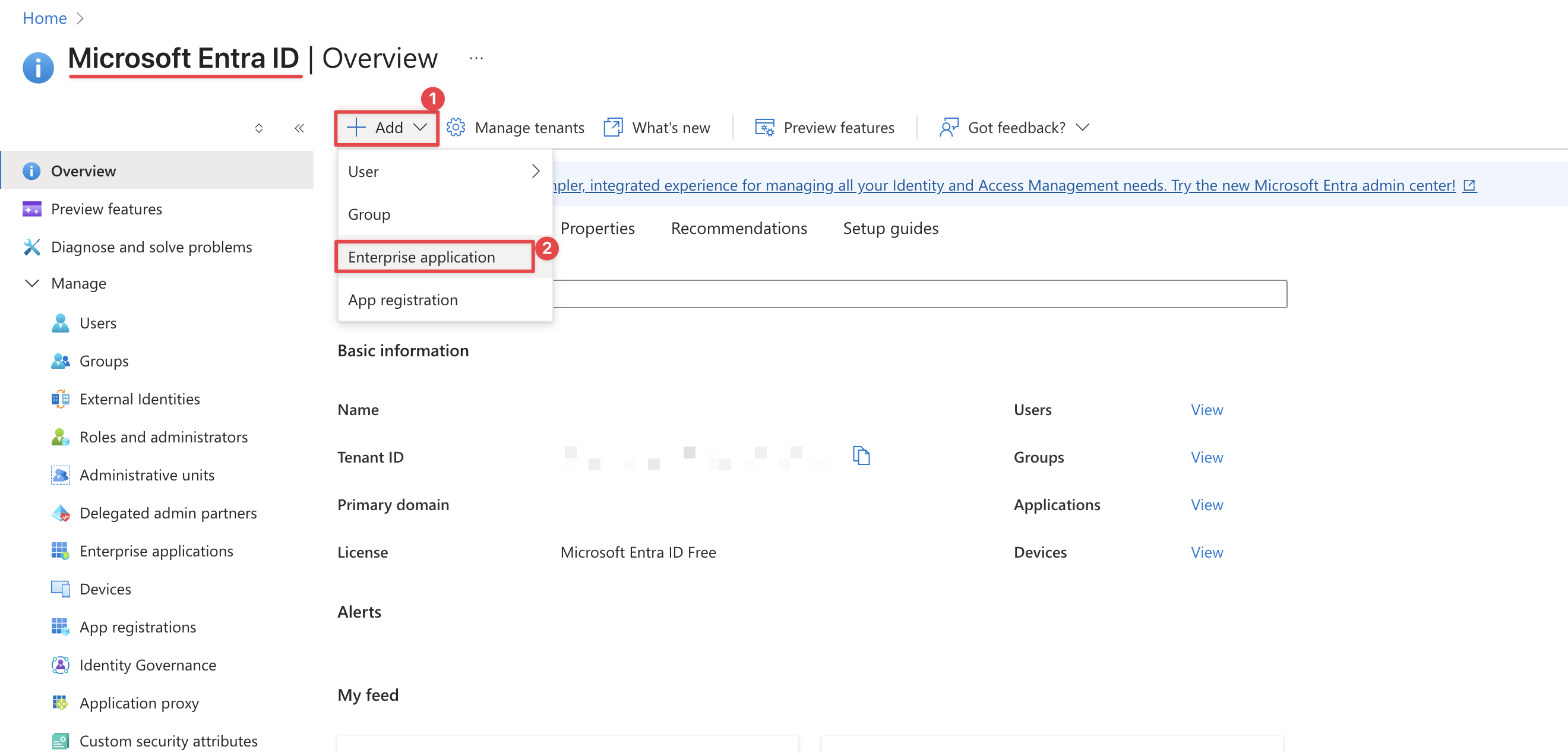This screenshot has width=1568, height=753.
Task: View Users count link
Action: click(x=1206, y=410)
